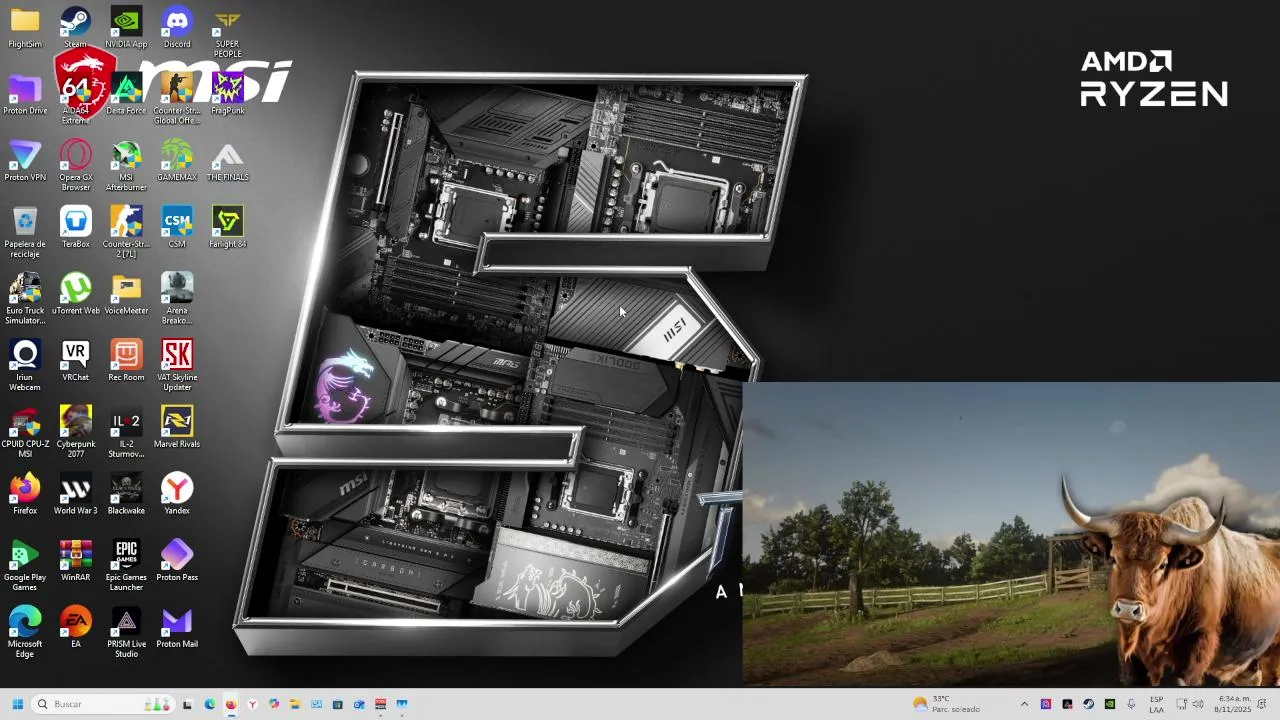
Task: Open the CPUID CPU-Z MSI shortcut
Action: (x=25, y=433)
